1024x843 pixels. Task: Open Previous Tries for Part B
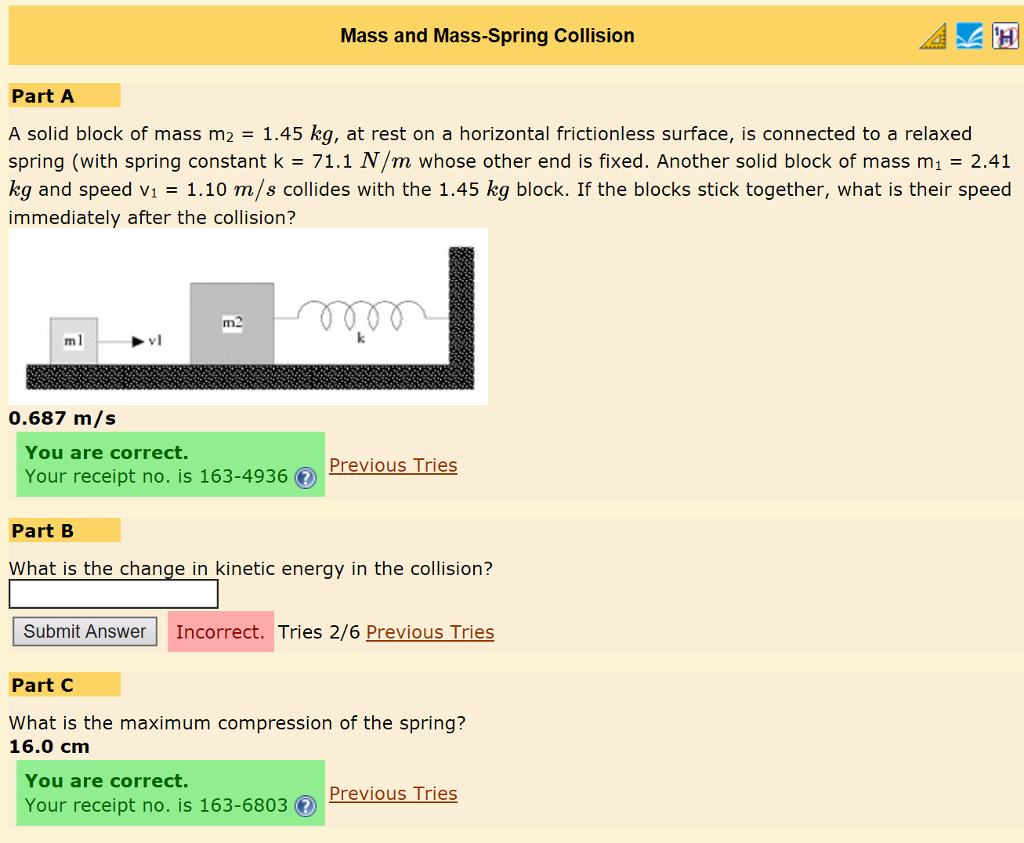(429, 632)
